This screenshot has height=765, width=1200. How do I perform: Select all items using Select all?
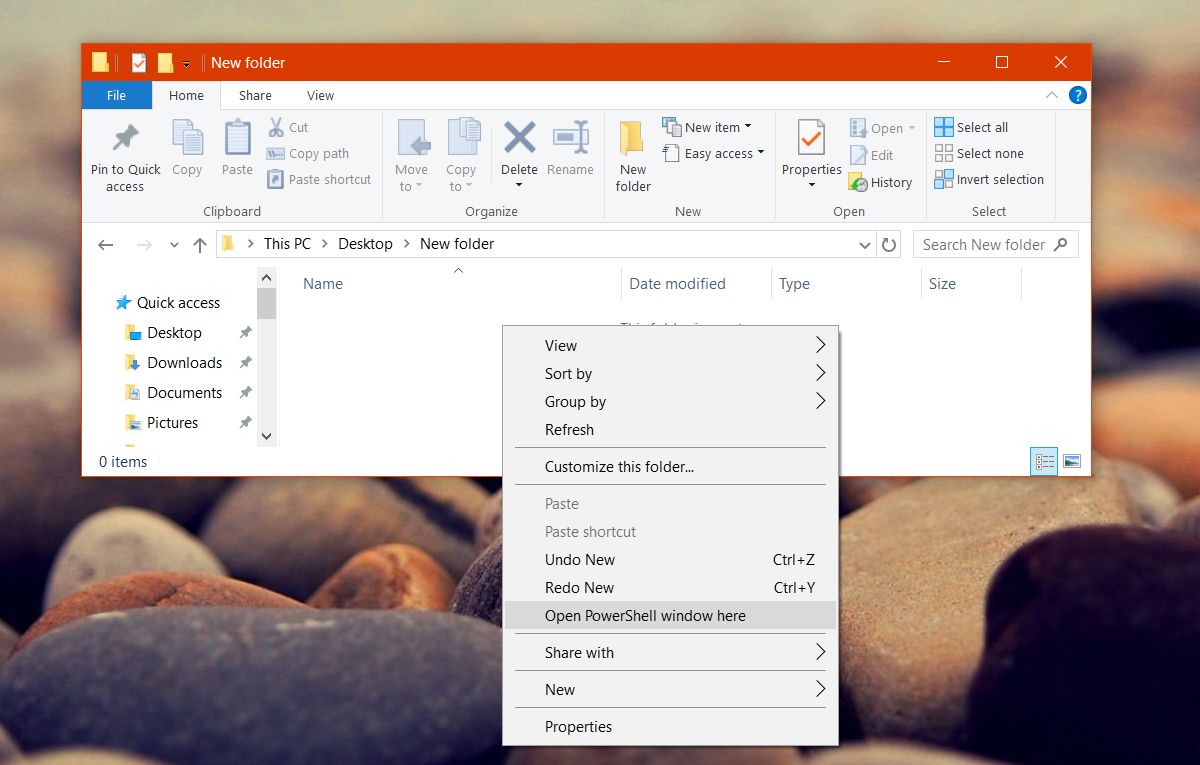tap(972, 126)
